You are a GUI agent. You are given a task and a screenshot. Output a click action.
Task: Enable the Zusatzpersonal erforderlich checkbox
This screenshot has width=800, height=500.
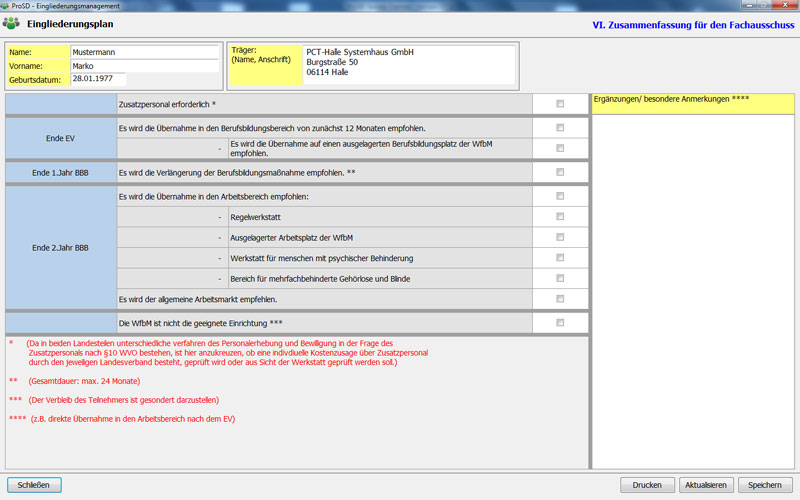pos(560,103)
